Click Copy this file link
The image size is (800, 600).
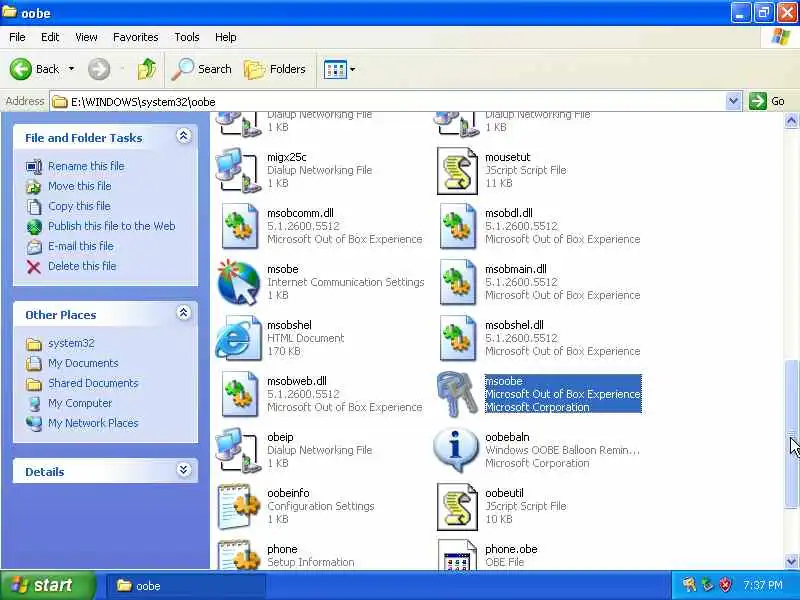(x=79, y=206)
